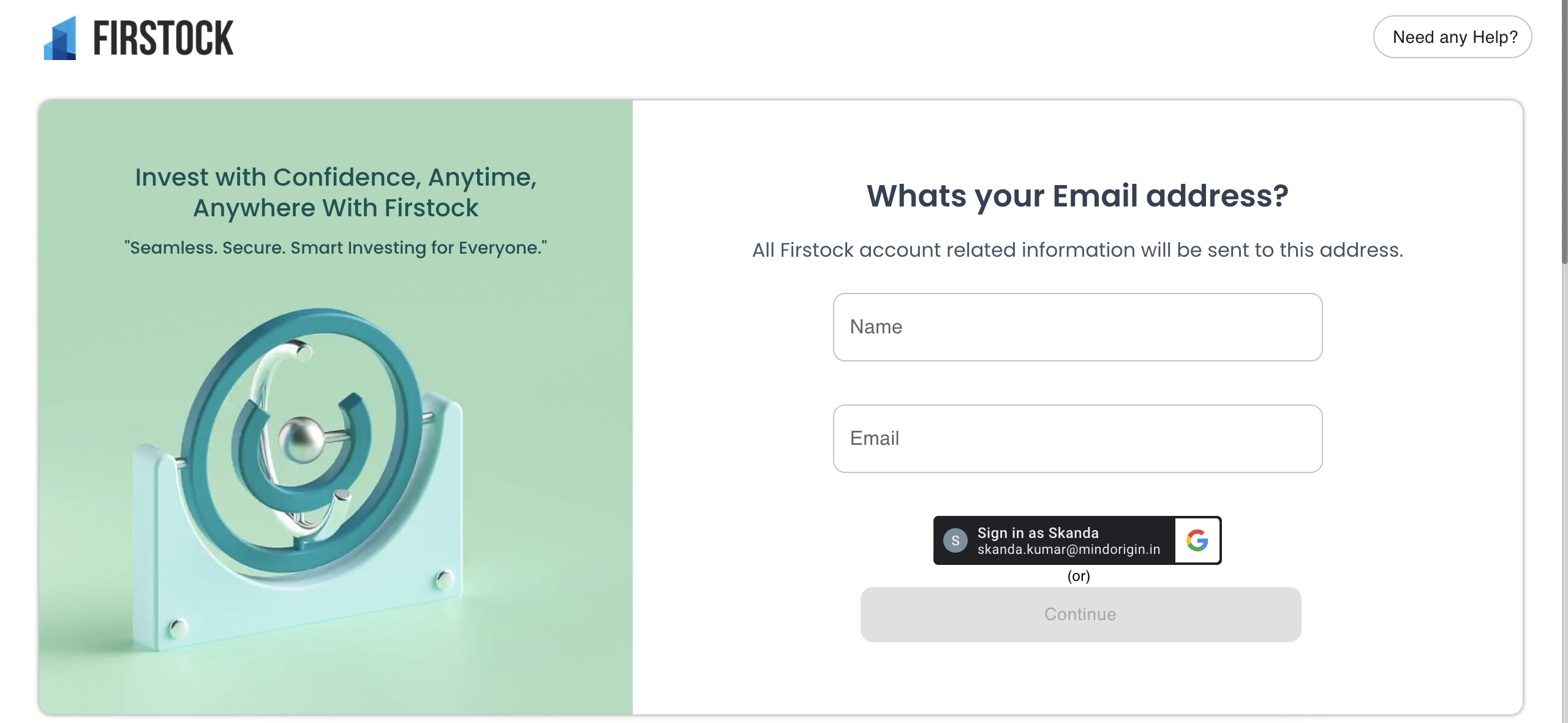This screenshot has width=1568, height=723.
Task: Open the Need any Help? button
Action: 1452,37
